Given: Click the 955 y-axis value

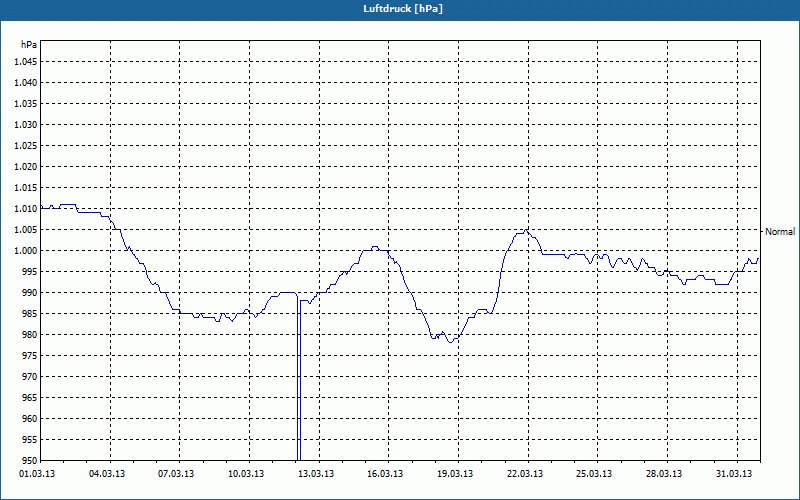Looking at the screenshot, I should 30,440.
